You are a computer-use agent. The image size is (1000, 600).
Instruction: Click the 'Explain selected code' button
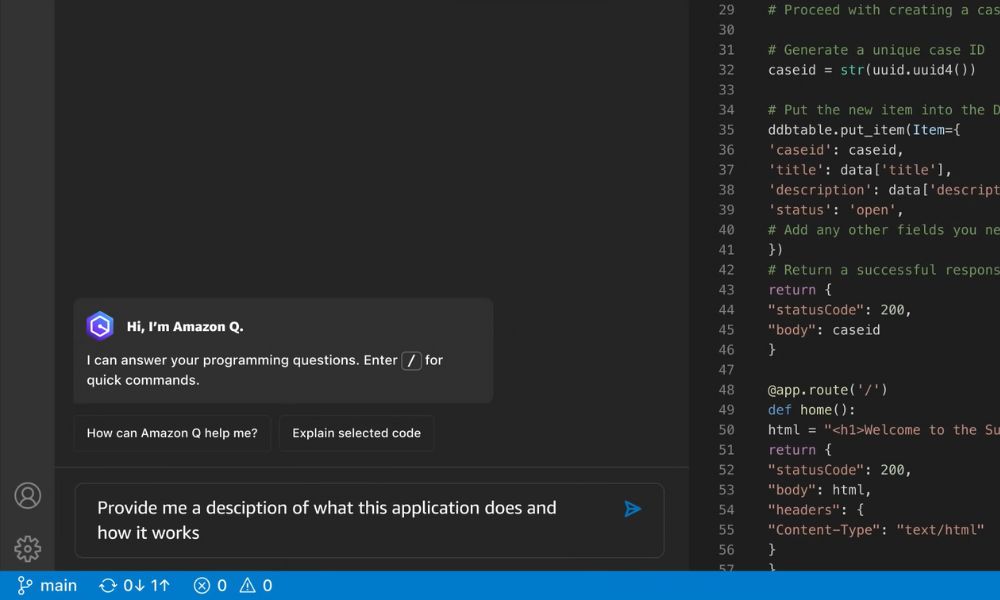[356, 433]
